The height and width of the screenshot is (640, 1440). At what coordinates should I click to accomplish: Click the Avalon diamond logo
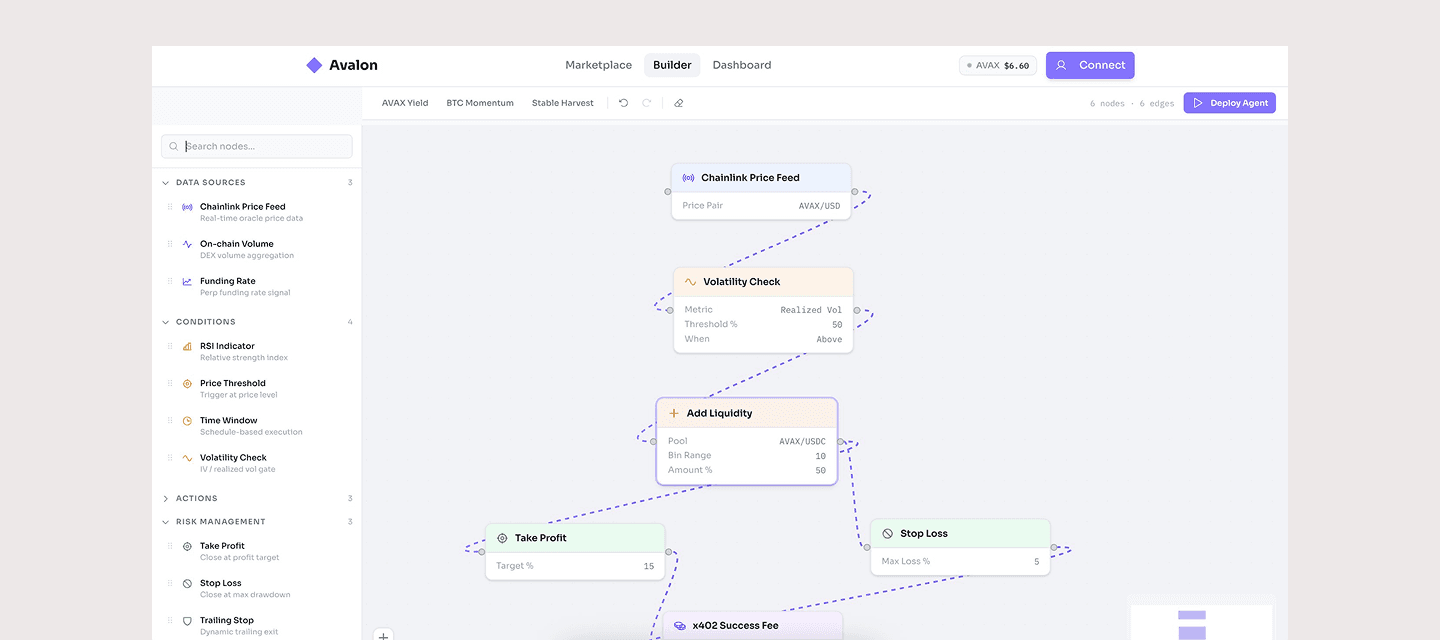[x=314, y=65]
